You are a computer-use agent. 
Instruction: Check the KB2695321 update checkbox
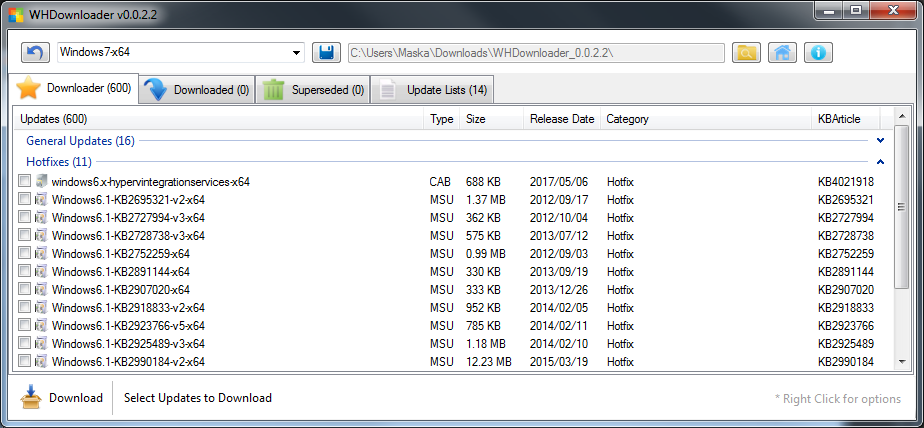point(24,199)
